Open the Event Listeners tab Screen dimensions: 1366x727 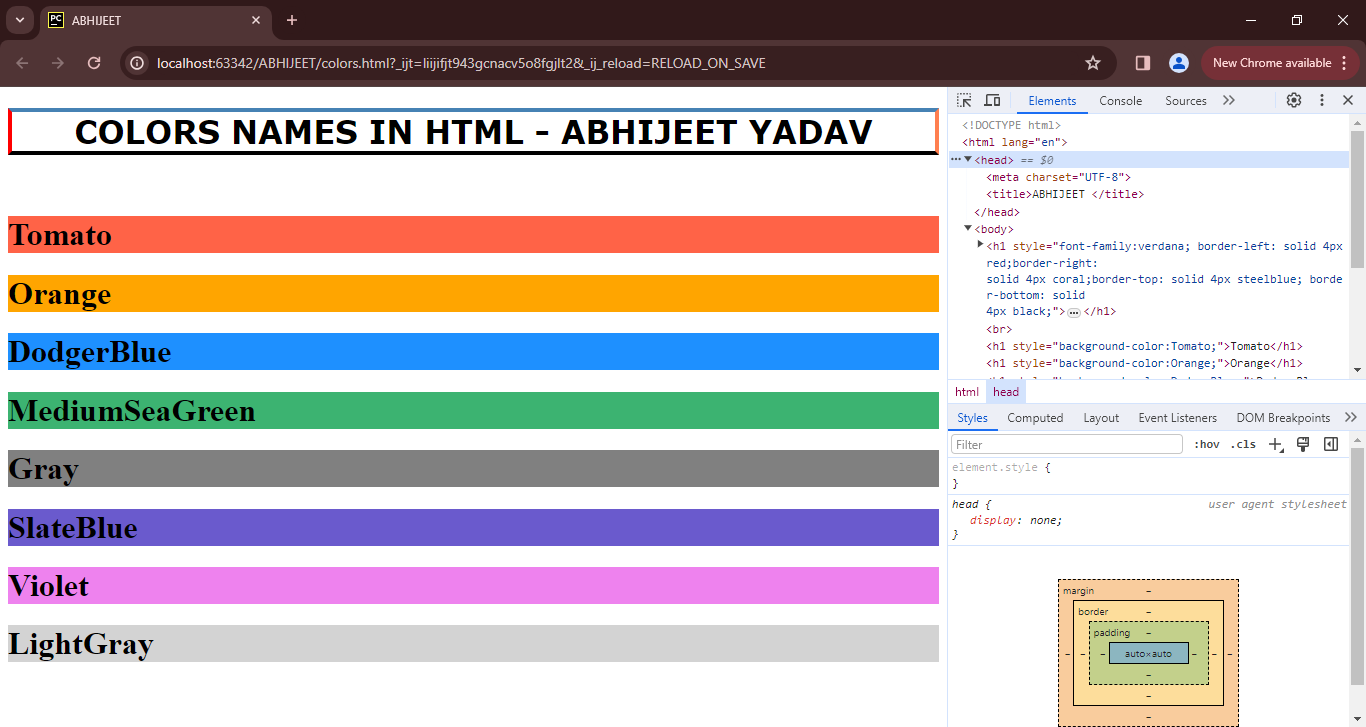click(x=1177, y=418)
